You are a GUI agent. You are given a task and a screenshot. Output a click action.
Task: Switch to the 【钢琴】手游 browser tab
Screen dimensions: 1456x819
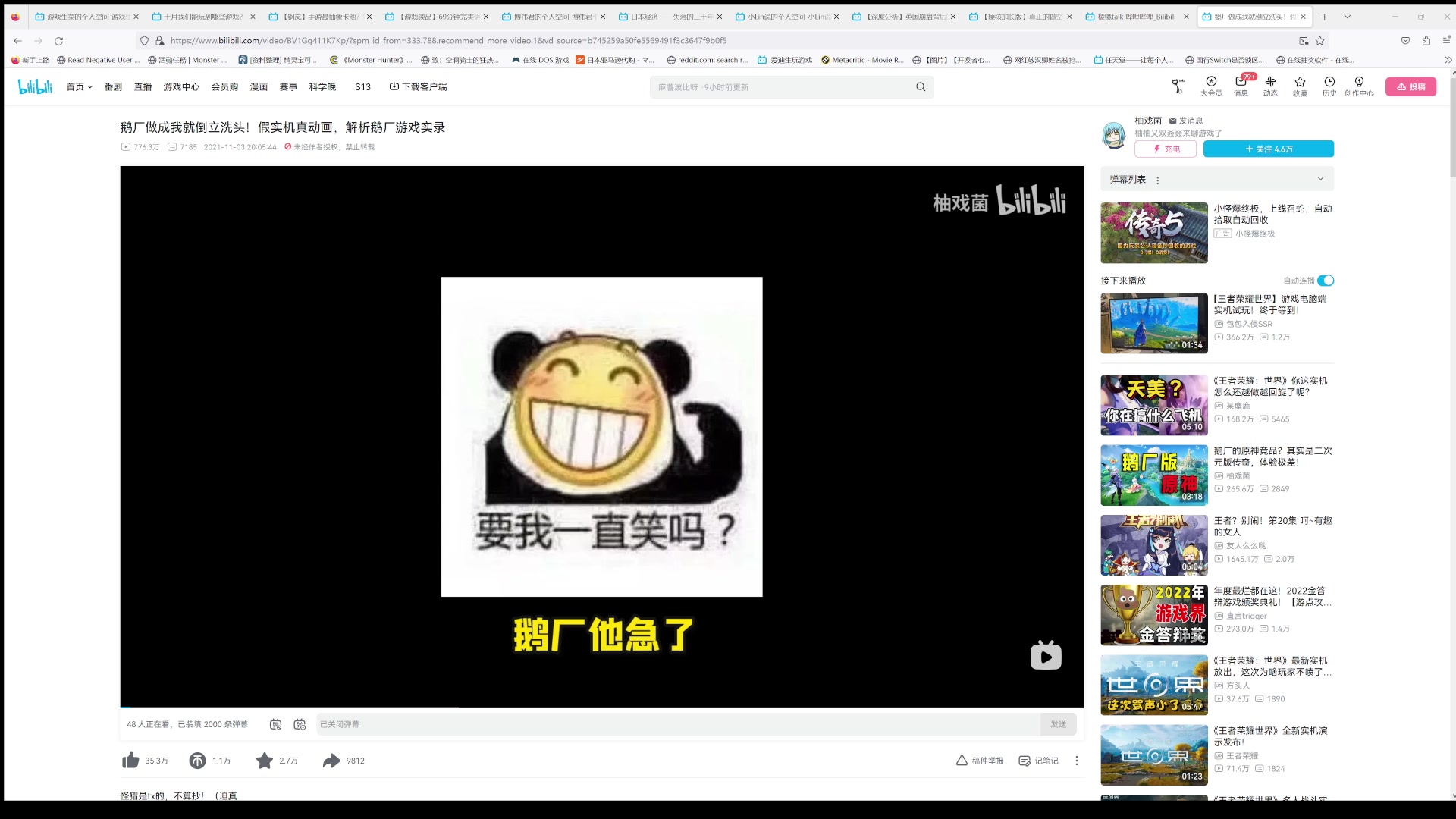coord(322,15)
